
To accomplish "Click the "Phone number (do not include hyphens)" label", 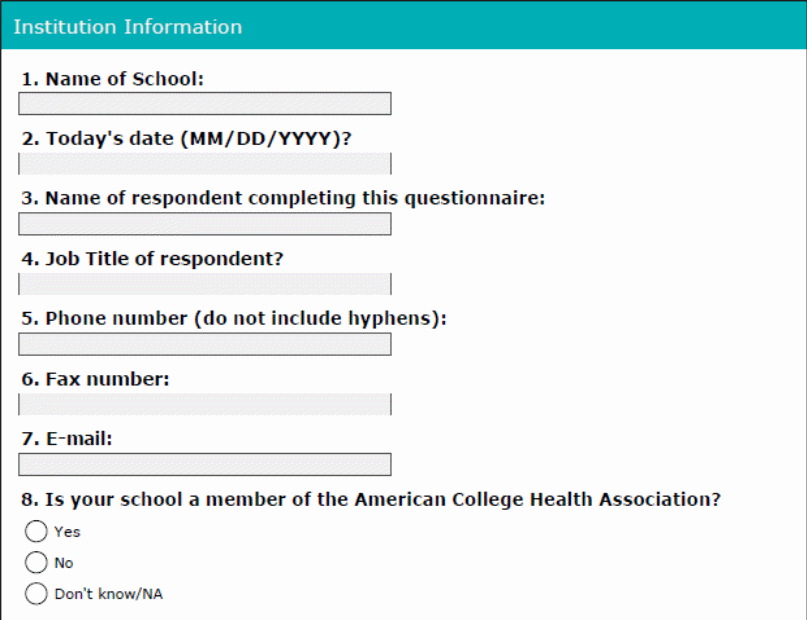I will coord(233,319).
